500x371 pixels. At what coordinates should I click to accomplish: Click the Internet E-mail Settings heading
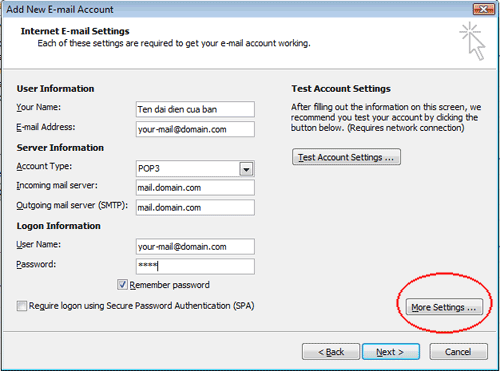click(x=75, y=31)
